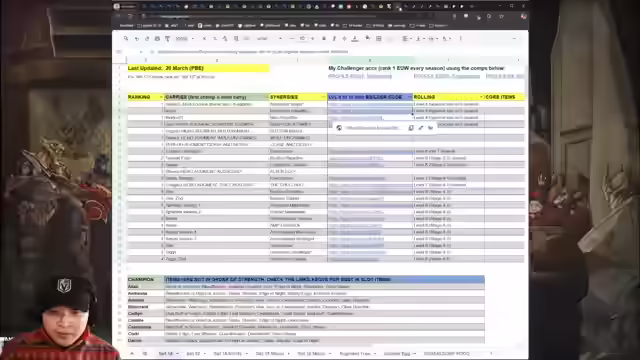This screenshot has width=640, height=360.
Task: Select the Ambessa champion cell
Action: [146, 293]
